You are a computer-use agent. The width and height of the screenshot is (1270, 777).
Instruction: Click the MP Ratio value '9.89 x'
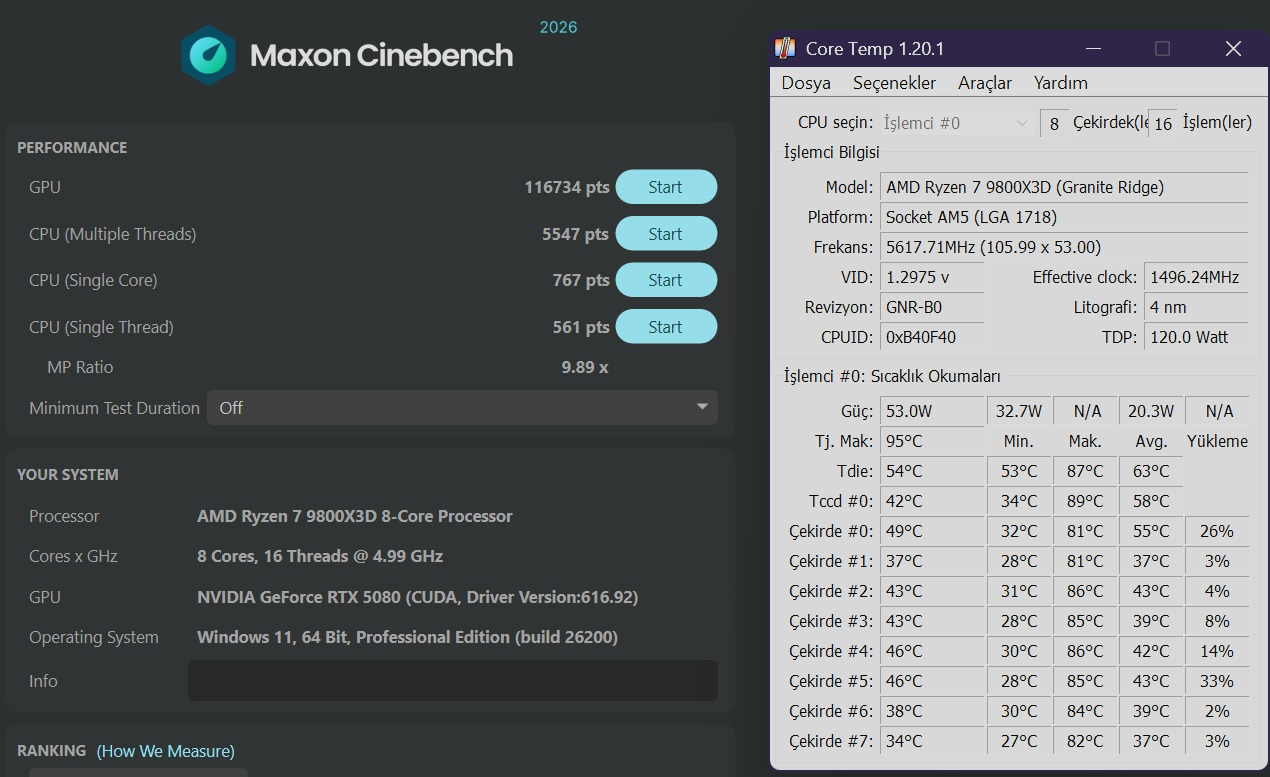585,367
